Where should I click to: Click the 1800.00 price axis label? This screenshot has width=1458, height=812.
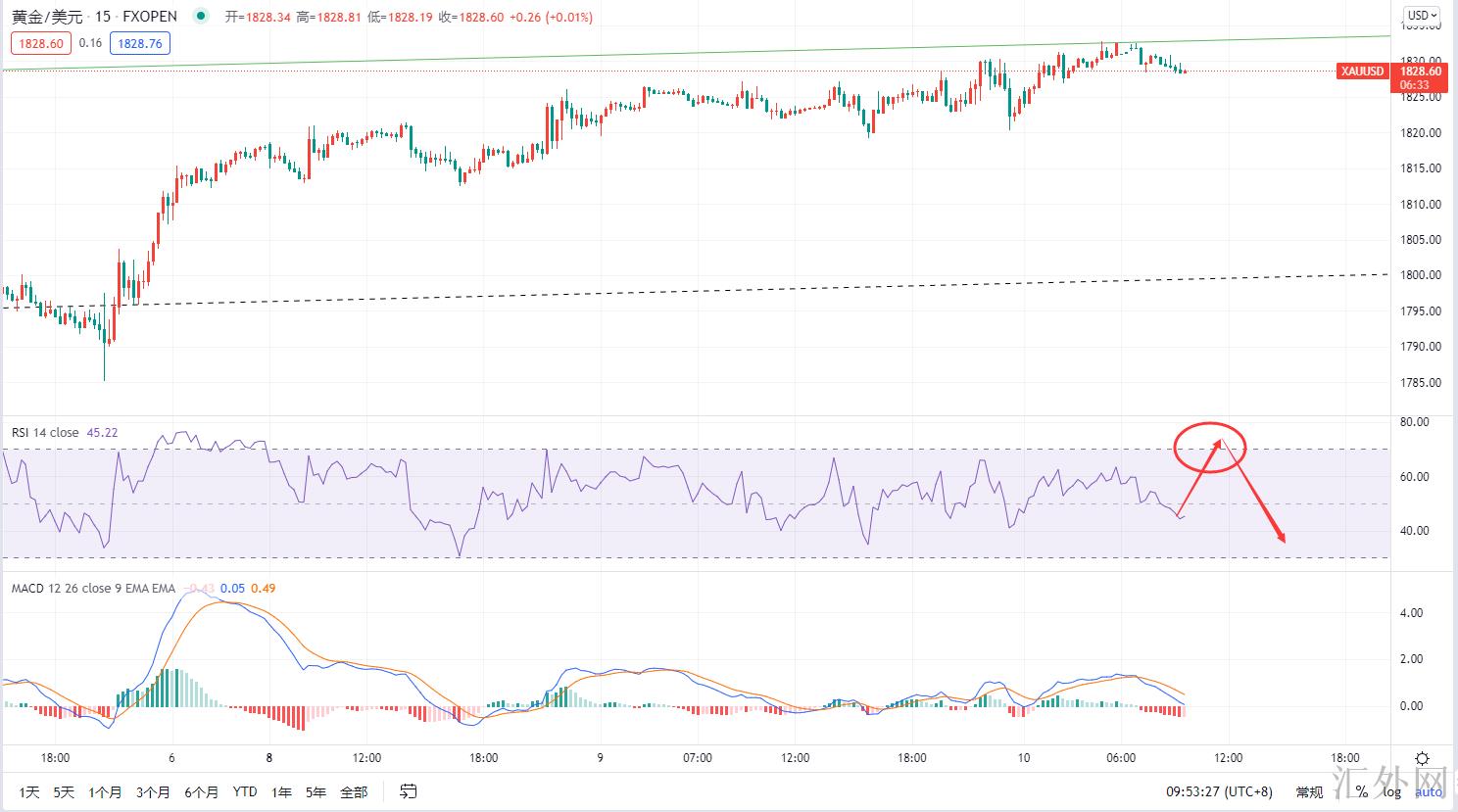[1422, 275]
